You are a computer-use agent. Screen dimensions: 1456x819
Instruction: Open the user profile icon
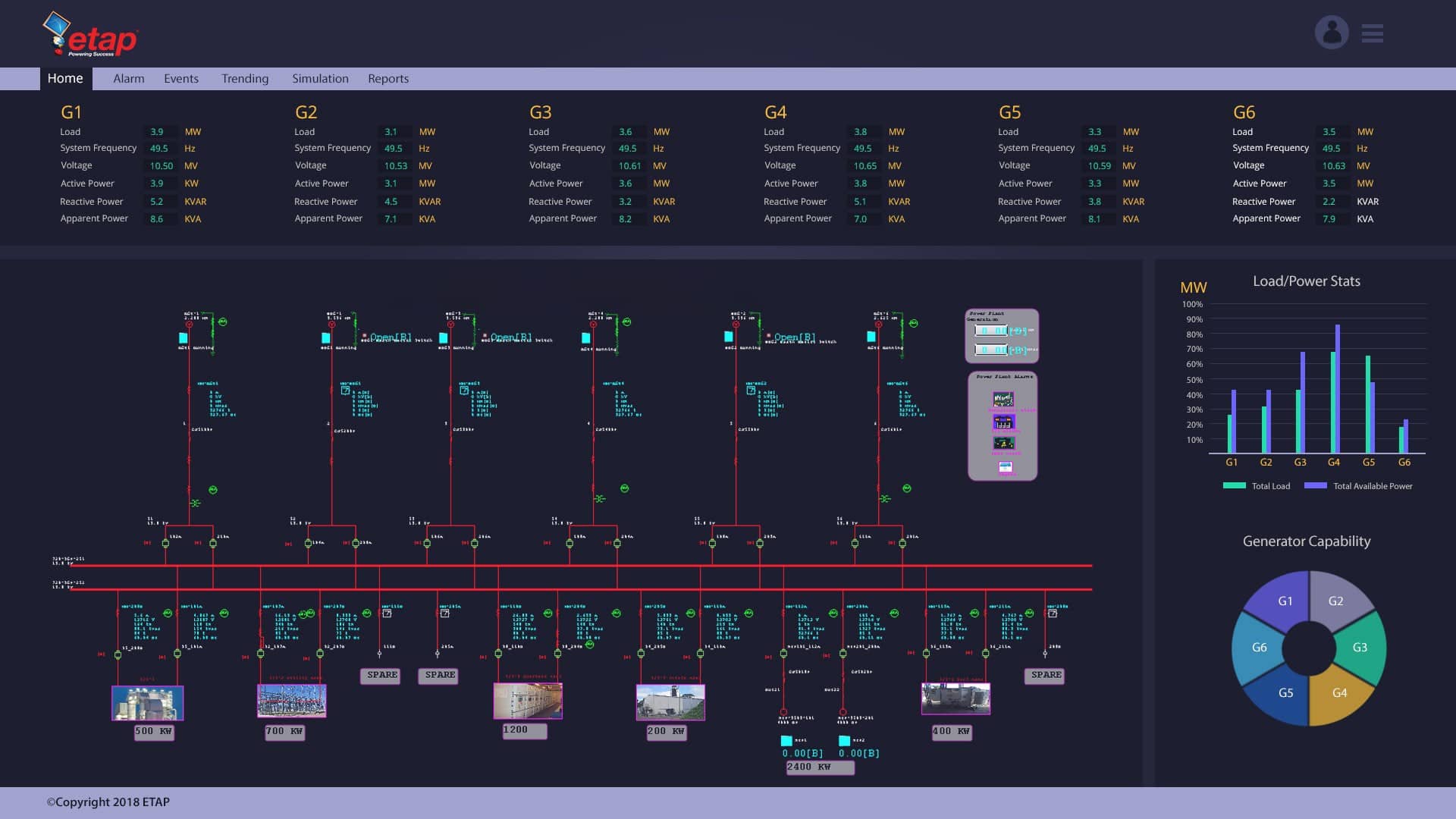[x=1332, y=32]
